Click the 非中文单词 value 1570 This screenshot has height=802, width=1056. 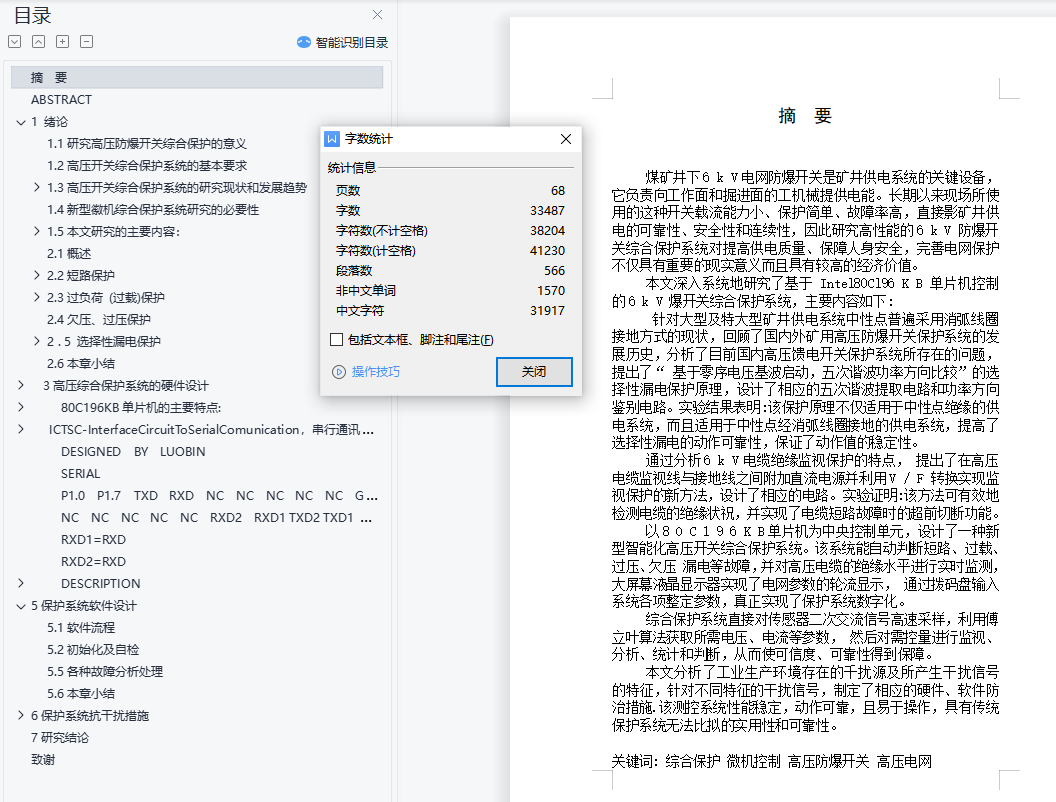click(x=551, y=290)
